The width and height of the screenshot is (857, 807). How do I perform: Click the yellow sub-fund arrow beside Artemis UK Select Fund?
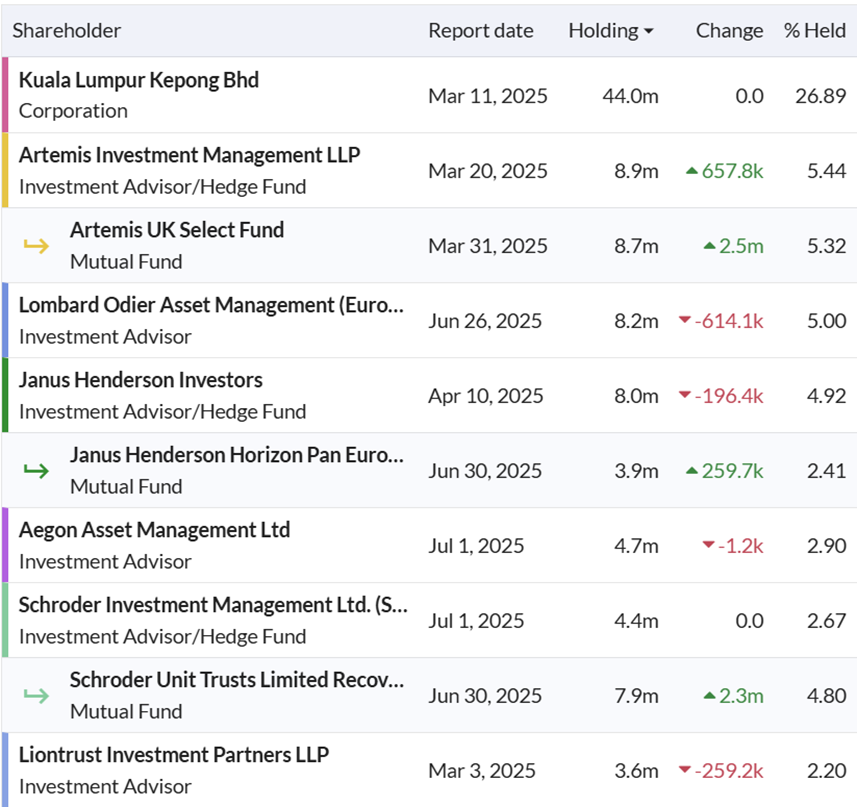pos(36,246)
